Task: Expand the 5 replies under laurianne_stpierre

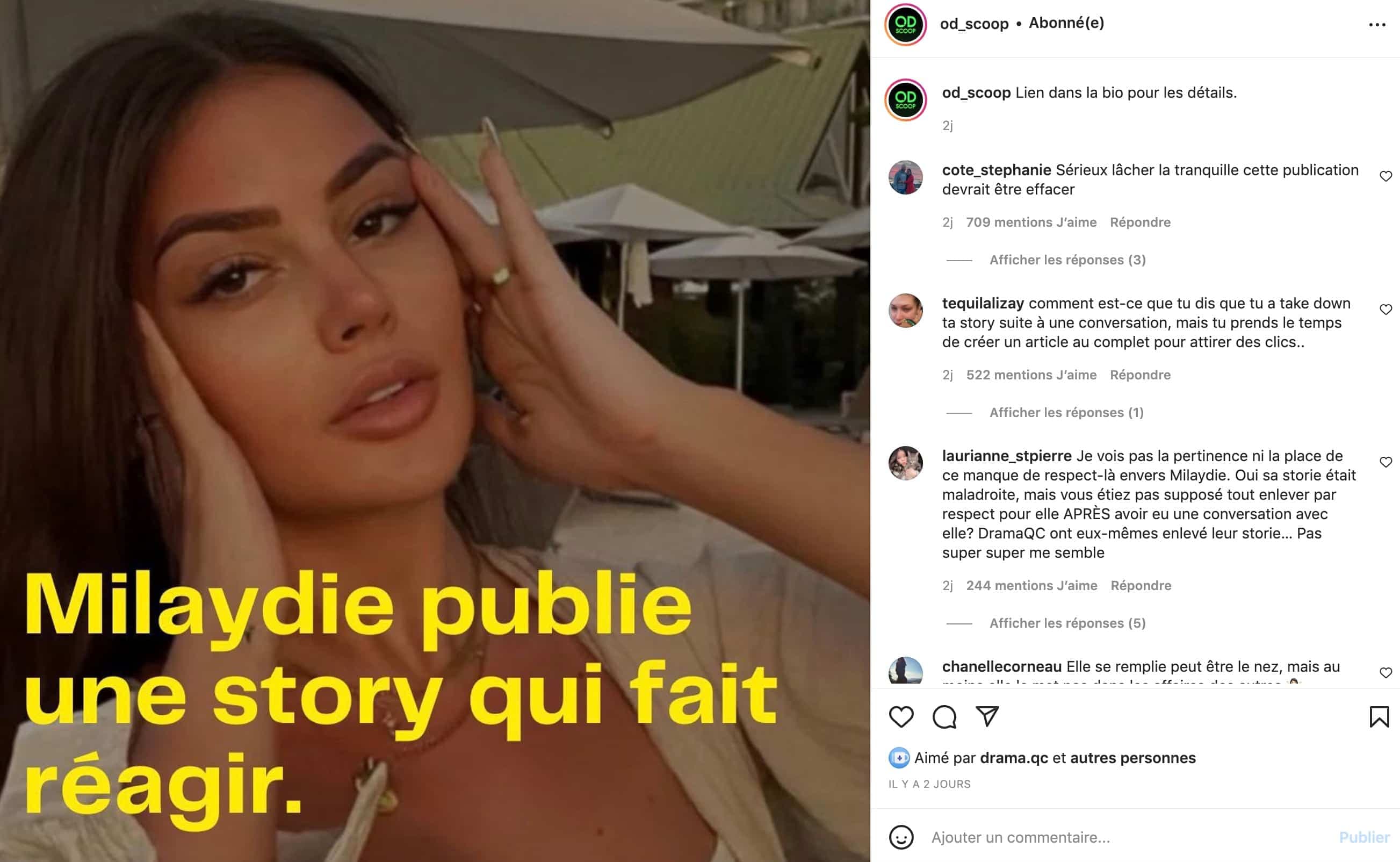Action: [x=1067, y=623]
